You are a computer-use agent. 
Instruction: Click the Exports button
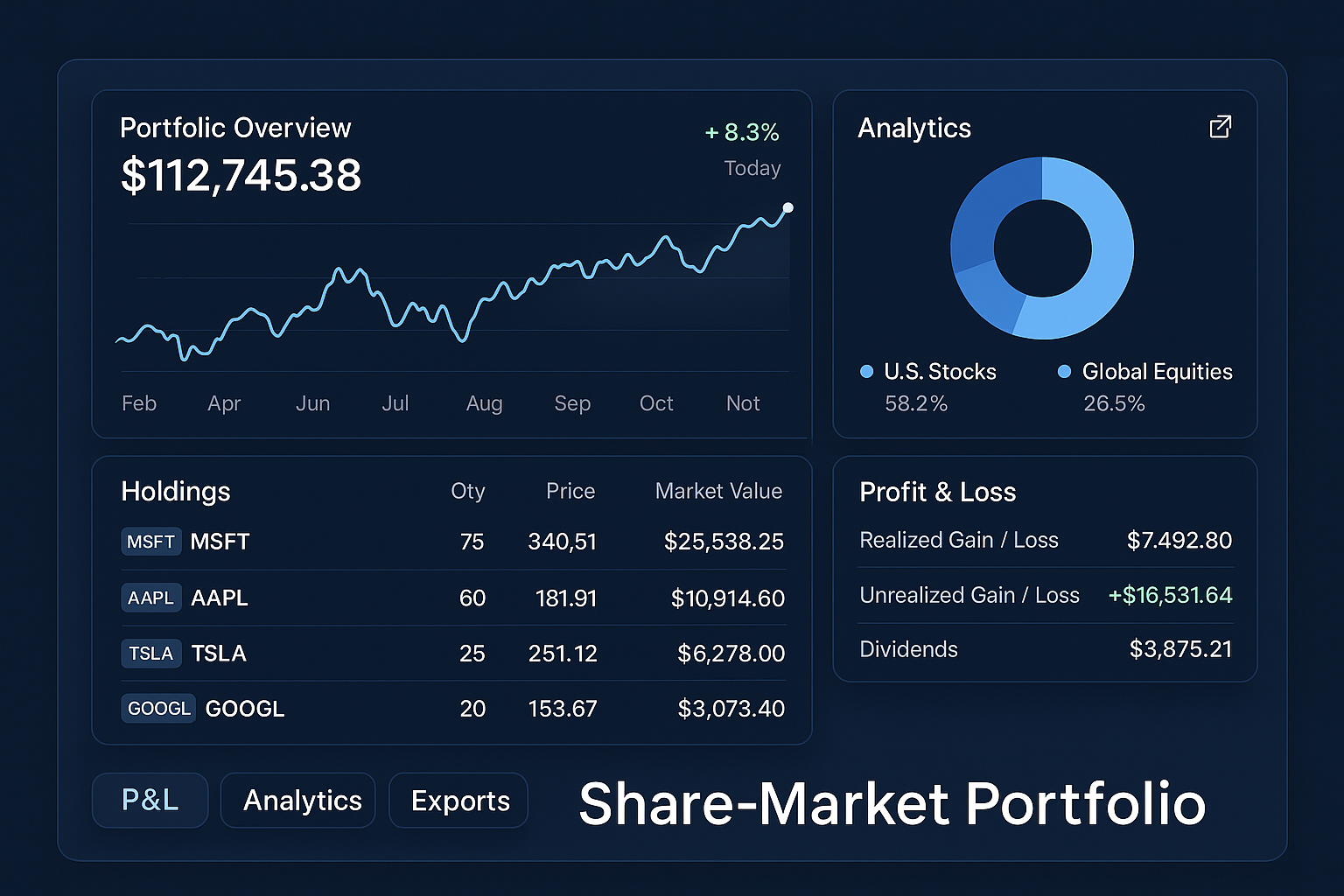(x=458, y=800)
